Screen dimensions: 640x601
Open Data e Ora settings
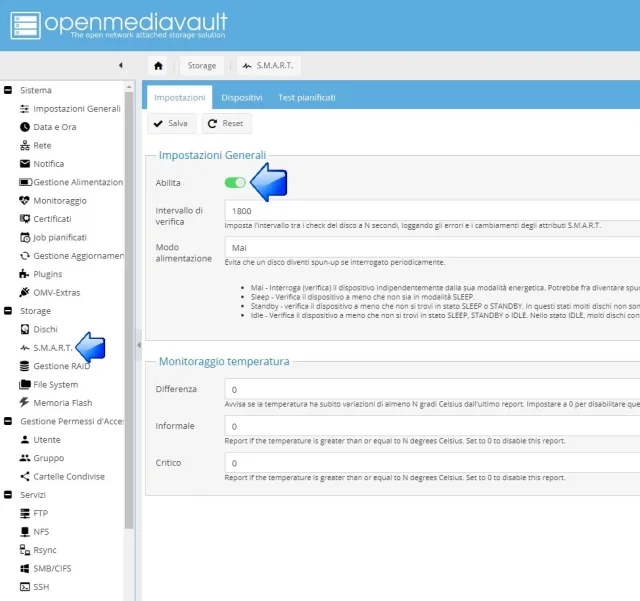[x=54, y=127]
